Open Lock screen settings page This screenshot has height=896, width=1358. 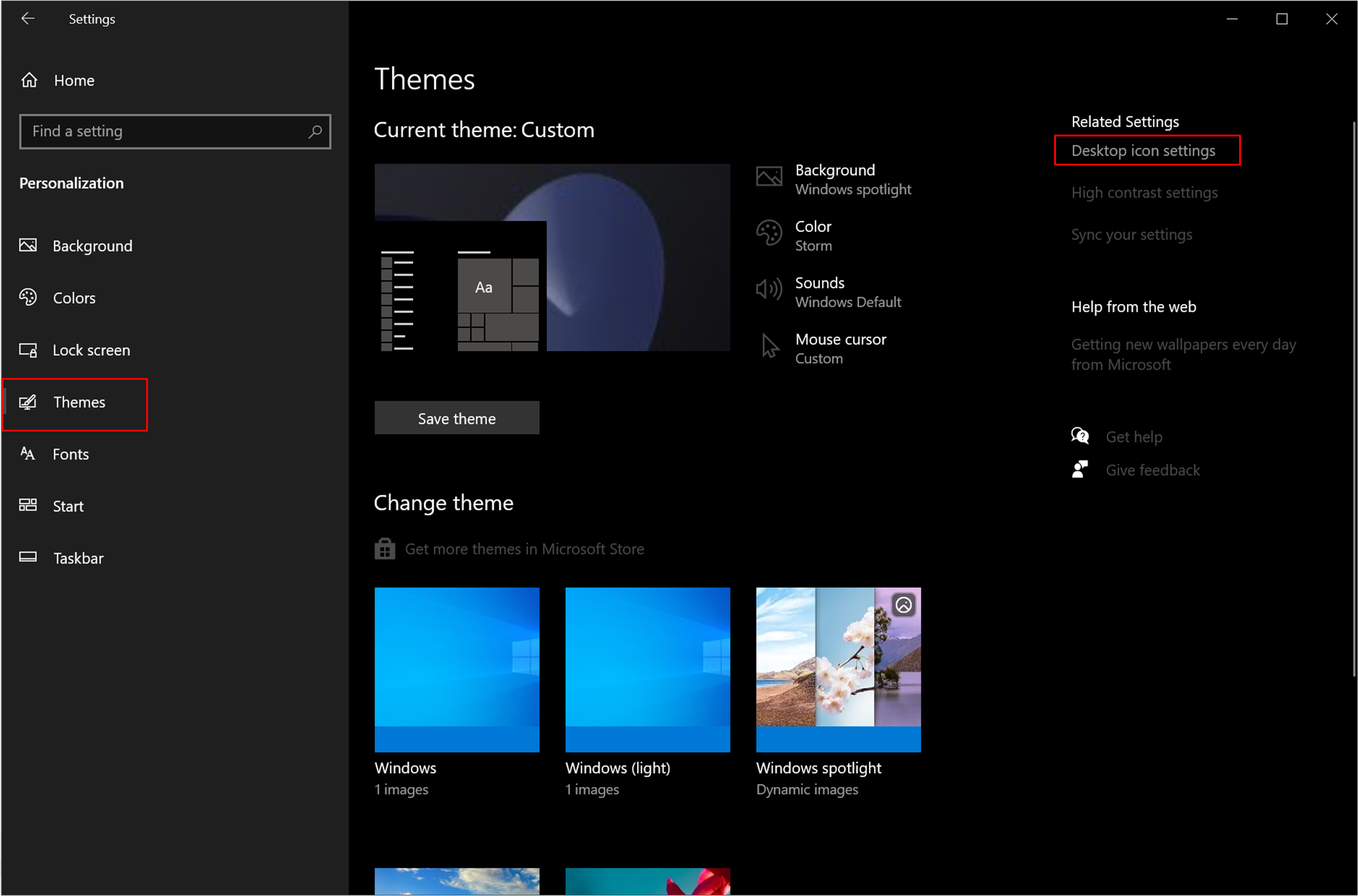[91, 350]
